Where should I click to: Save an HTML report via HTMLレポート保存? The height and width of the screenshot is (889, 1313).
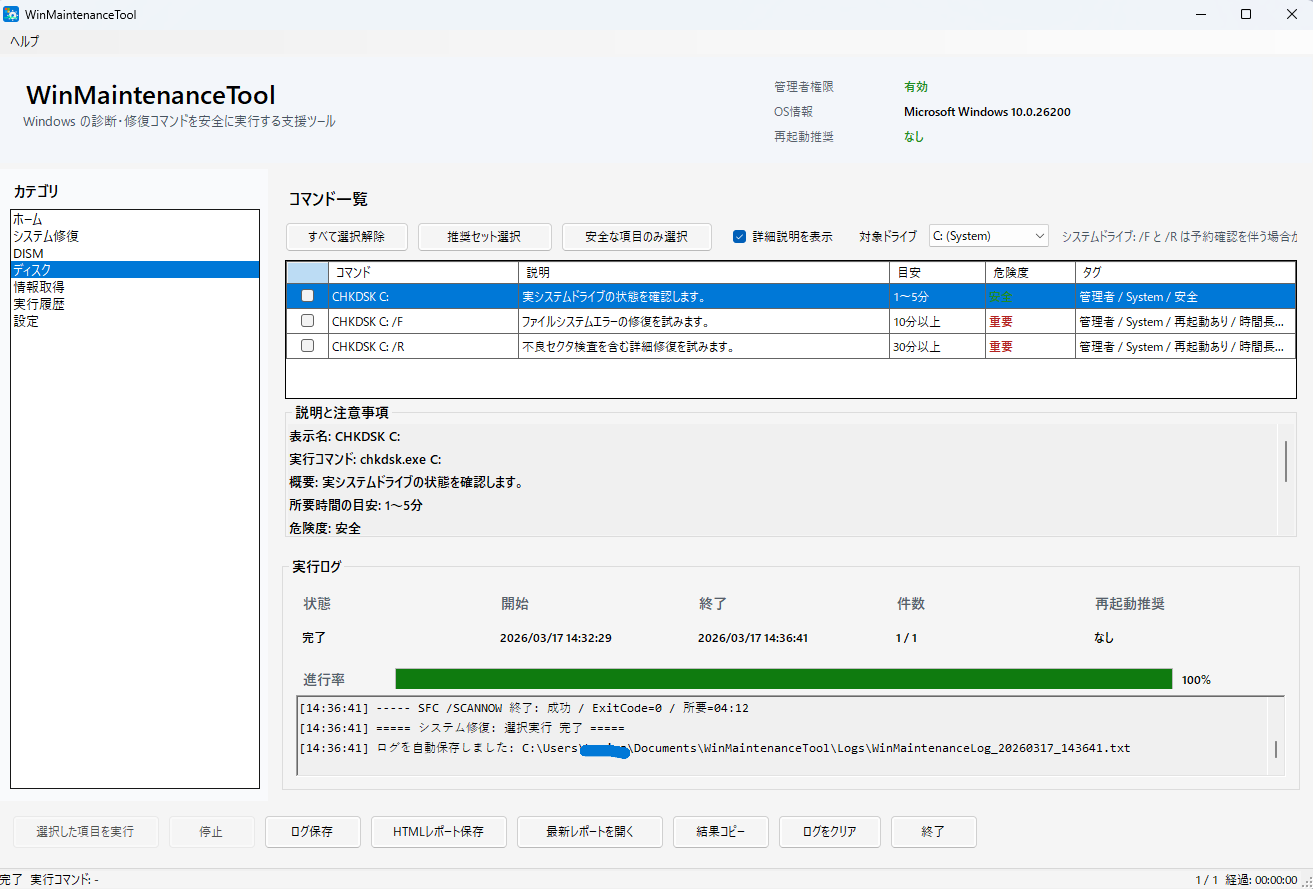(438, 831)
